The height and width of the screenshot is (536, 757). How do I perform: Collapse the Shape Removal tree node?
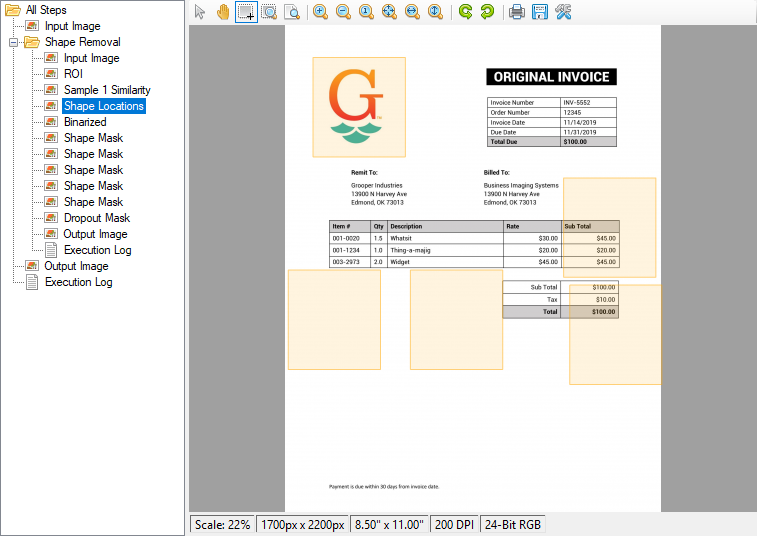click(14, 42)
